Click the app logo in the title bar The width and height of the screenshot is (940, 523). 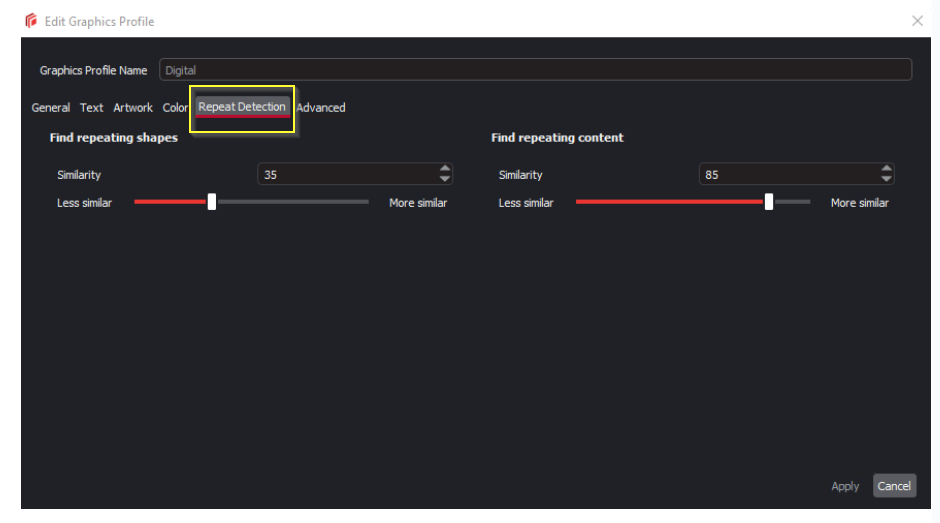pyautogui.click(x=31, y=21)
